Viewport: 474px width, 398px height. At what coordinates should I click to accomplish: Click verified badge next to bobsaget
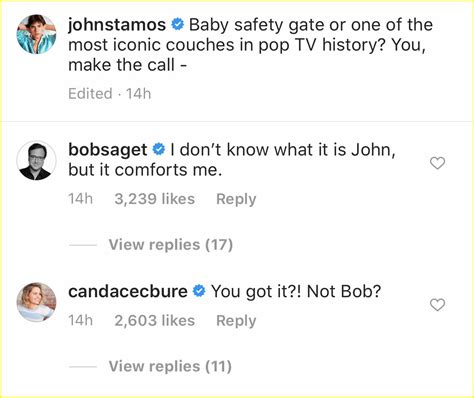pos(159,149)
